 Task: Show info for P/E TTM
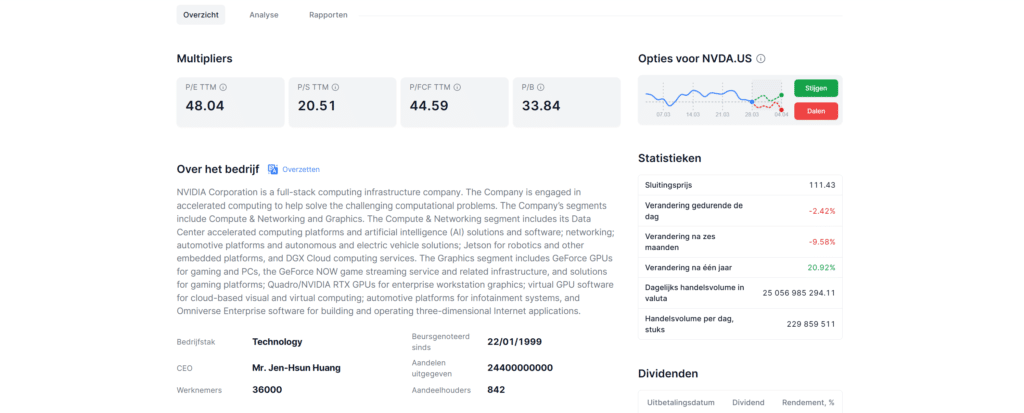(x=223, y=87)
